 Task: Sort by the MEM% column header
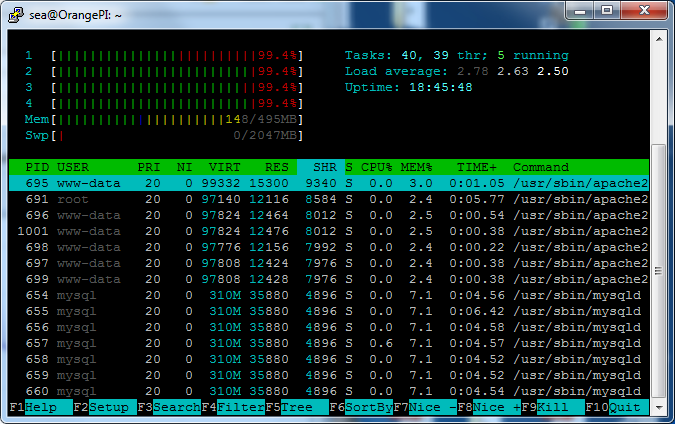[416, 167]
